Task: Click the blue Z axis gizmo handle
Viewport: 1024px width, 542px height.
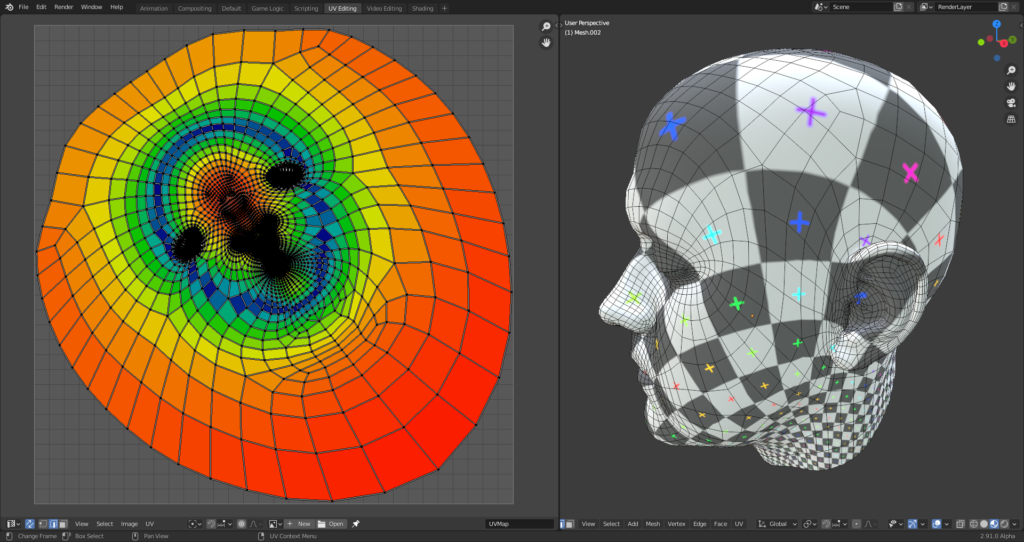Action: pyautogui.click(x=997, y=24)
